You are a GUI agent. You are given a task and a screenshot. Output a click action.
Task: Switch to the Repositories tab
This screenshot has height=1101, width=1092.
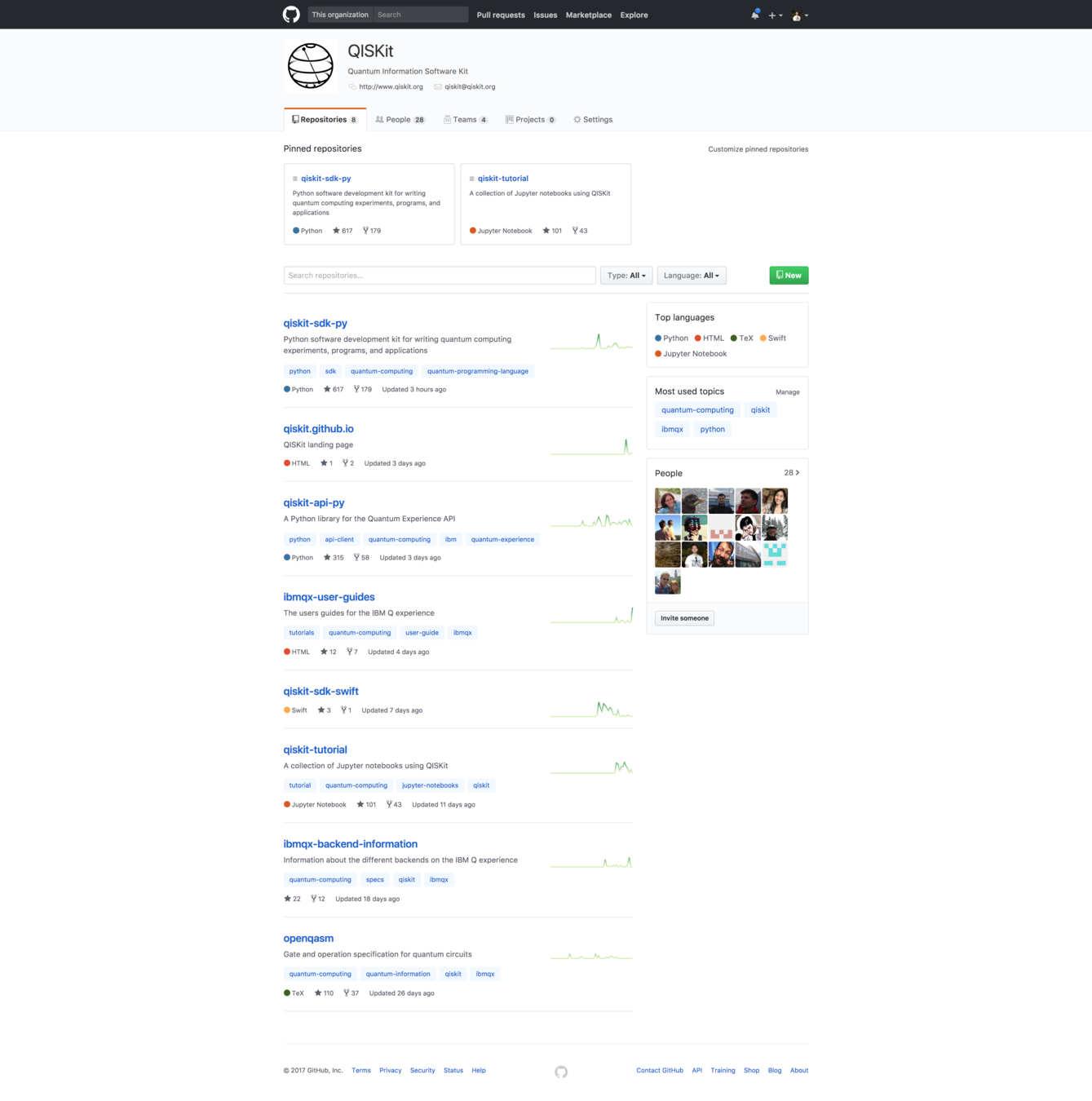pyautogui.click(x=325, y=120)
